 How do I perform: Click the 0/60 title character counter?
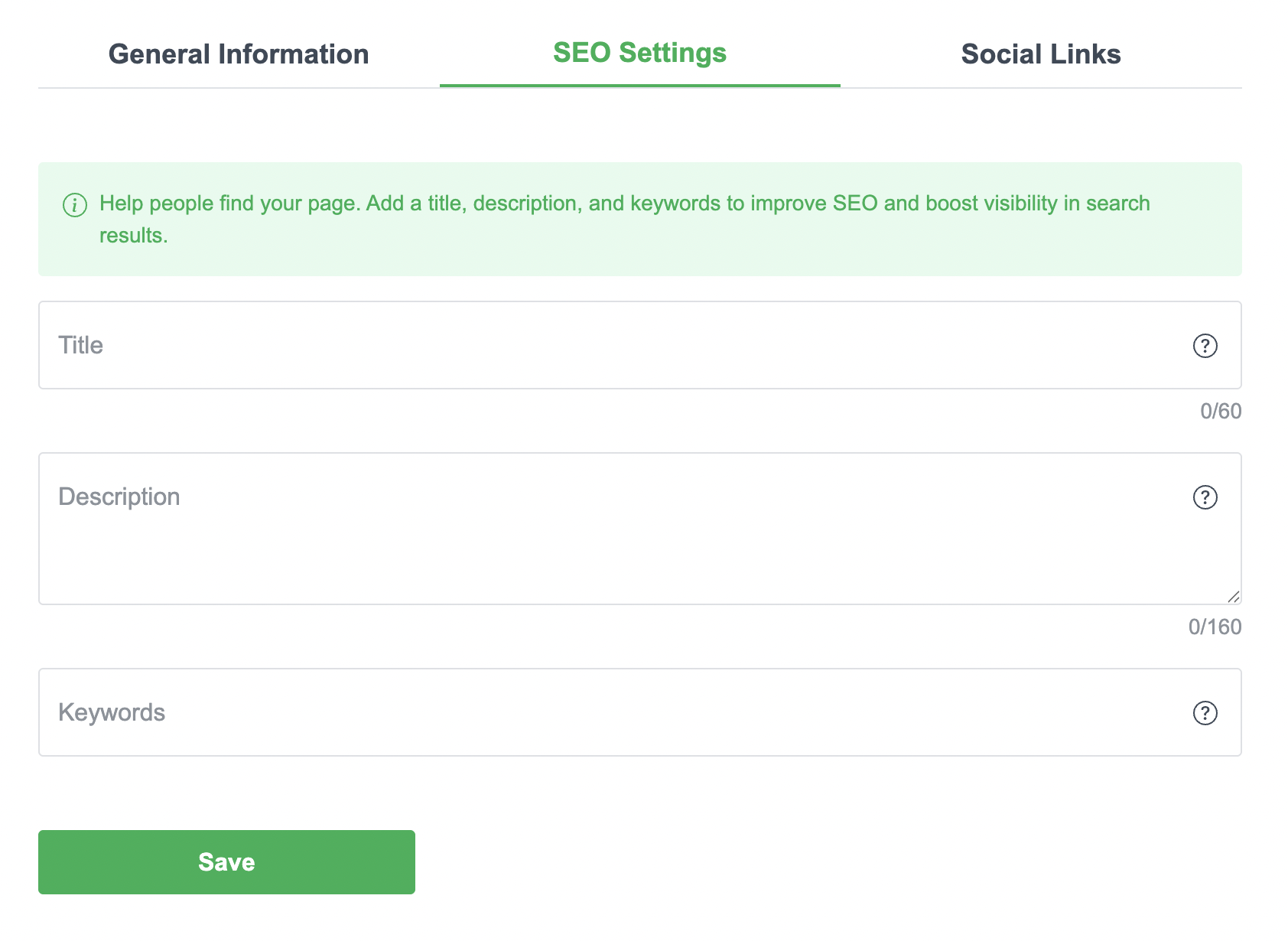coord(1220,412)
